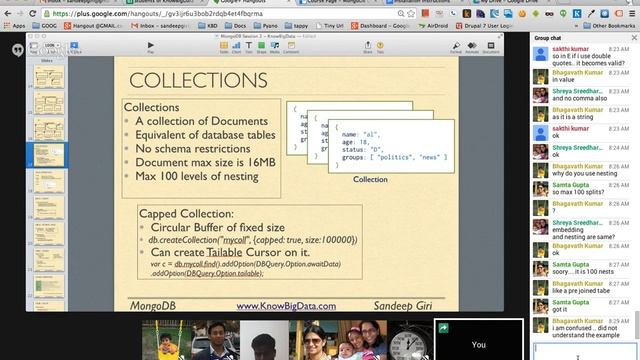Insert a Table from Keynote toolbar
Image resolution: width=640 pixels, height=360 pixels.
(224, 47)
